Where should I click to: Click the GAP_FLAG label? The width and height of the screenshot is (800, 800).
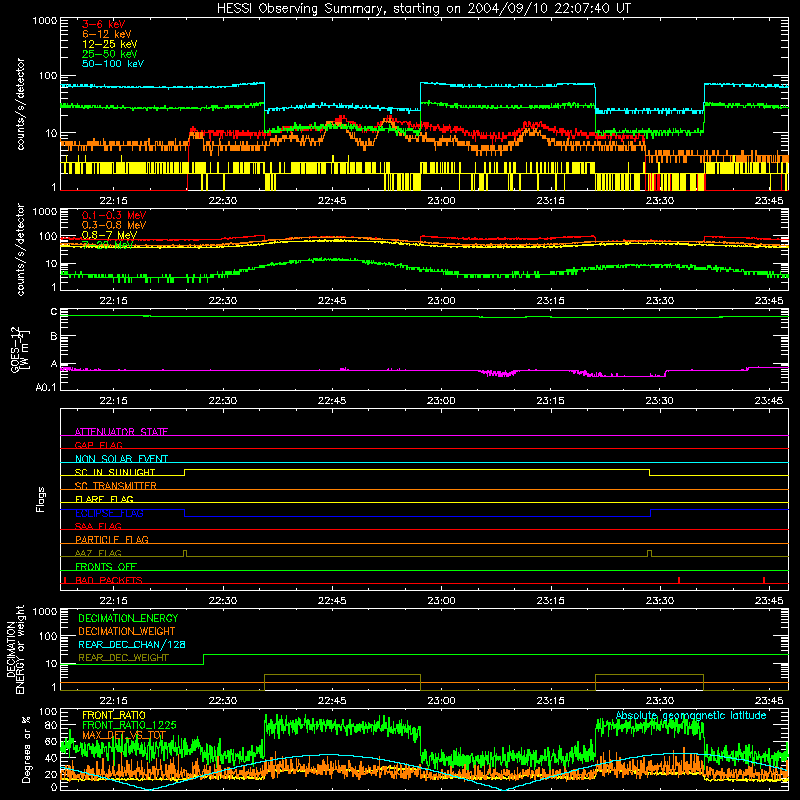(98, 445)
